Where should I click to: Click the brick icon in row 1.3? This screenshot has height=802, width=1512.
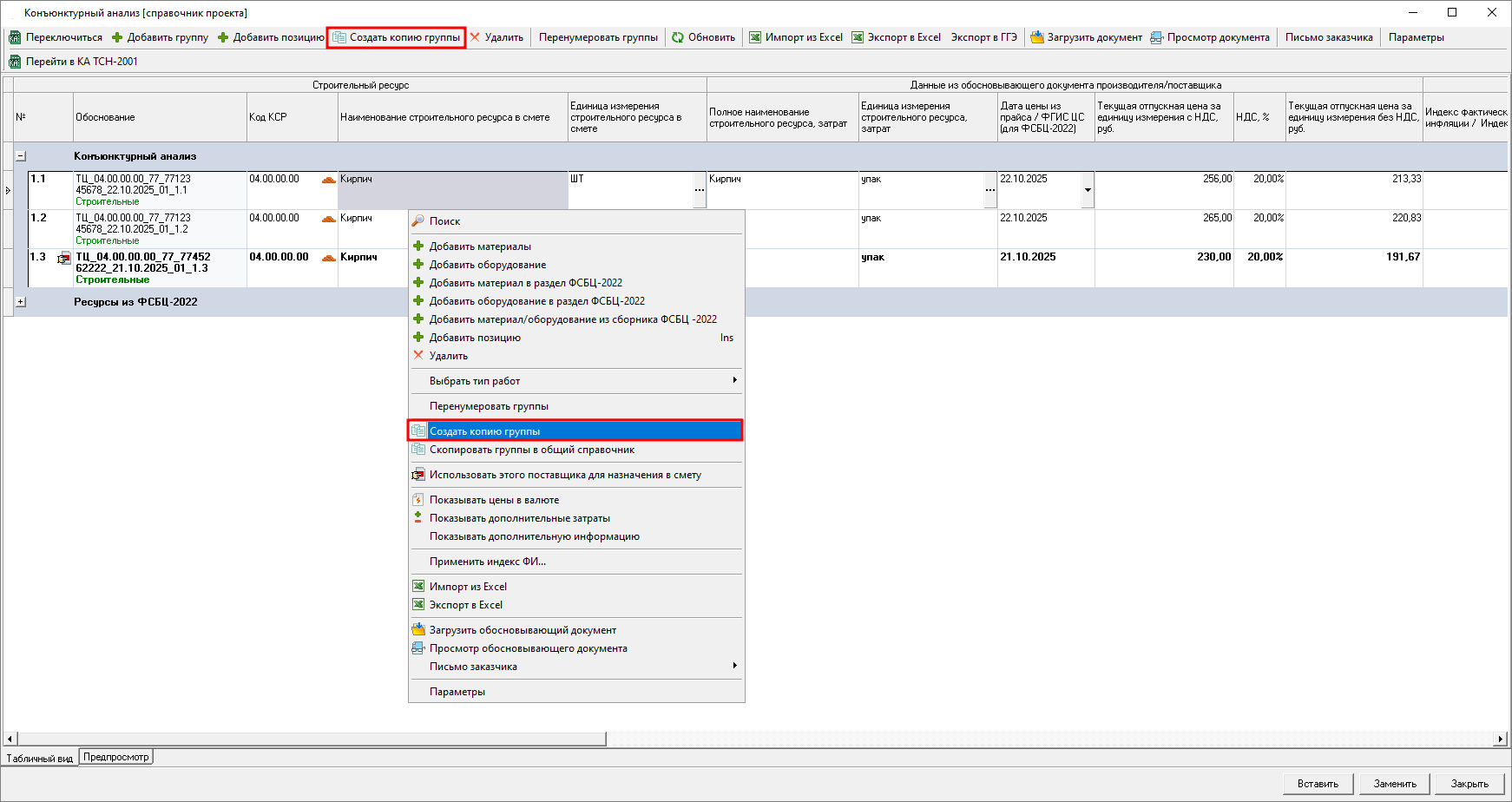pyautogui.click(x=328, y=258)
